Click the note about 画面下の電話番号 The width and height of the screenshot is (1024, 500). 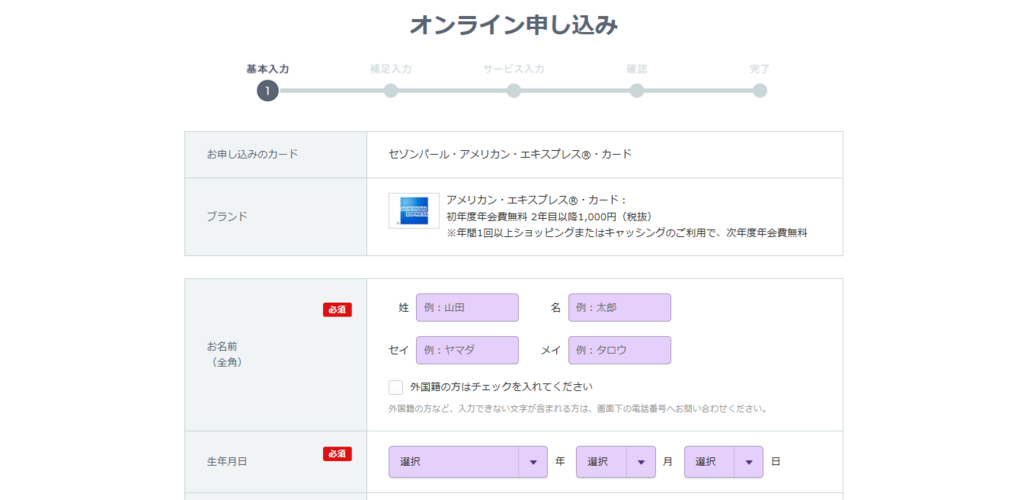(x=577, y=409)
